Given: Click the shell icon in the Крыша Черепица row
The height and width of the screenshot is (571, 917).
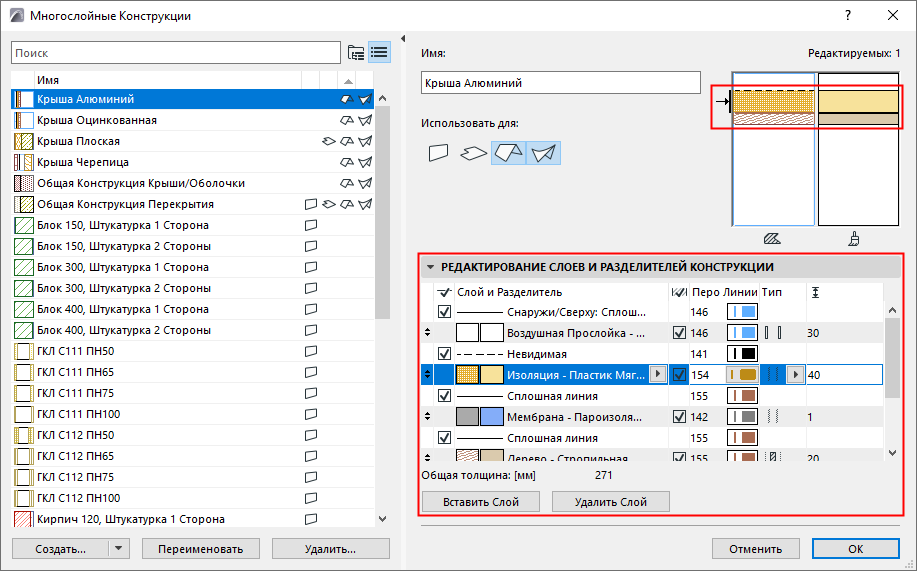Looking at the screenshot, I should click(365, 163).
